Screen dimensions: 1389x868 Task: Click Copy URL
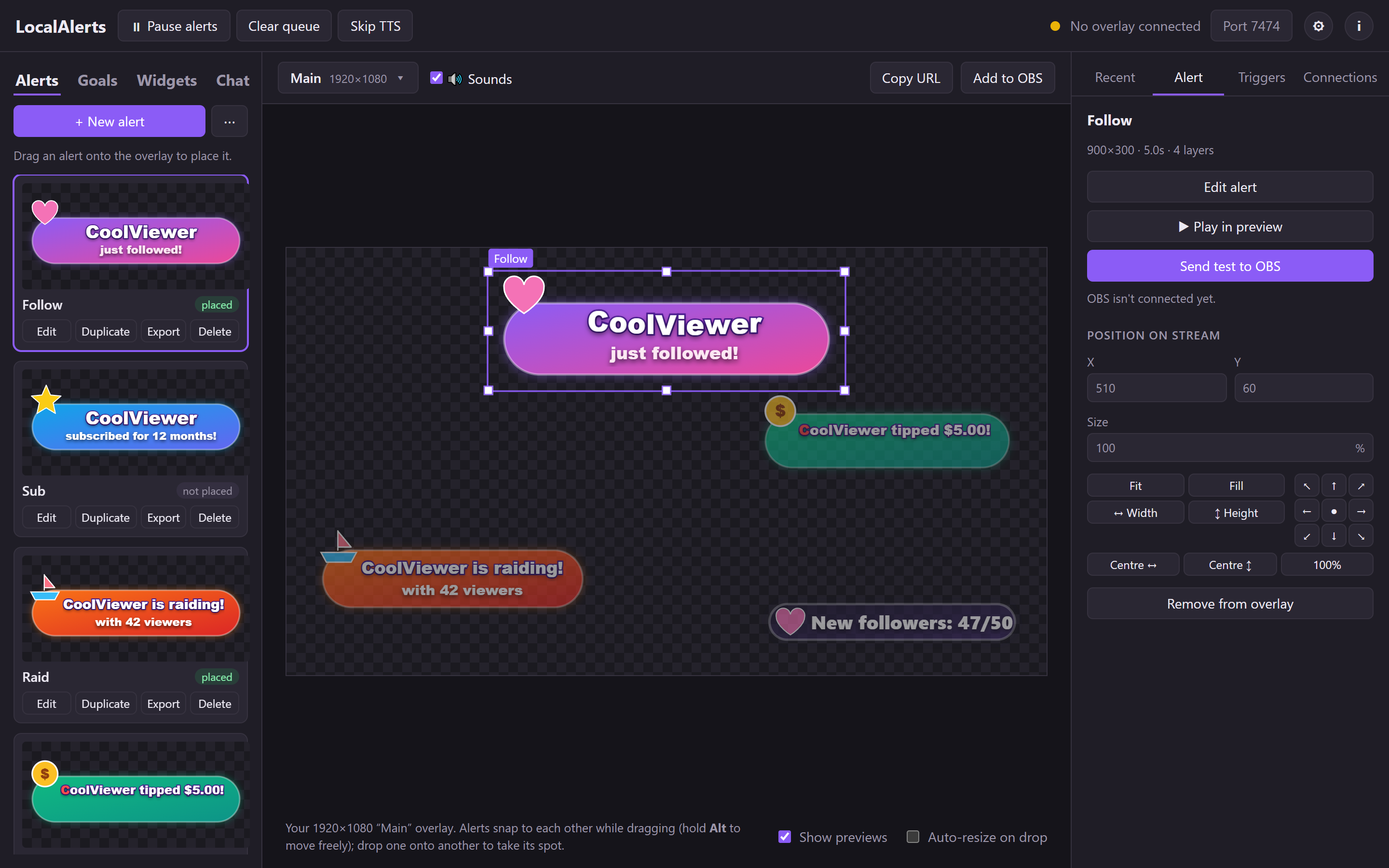(911, 78)
